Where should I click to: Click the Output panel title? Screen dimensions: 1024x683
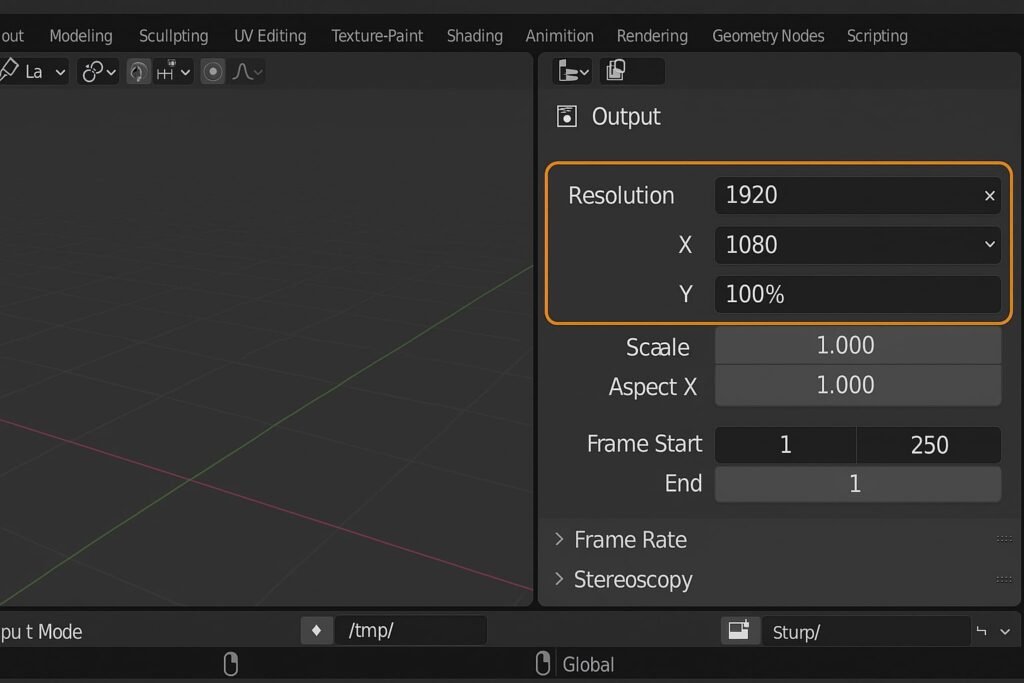click(x=626, y=117)
